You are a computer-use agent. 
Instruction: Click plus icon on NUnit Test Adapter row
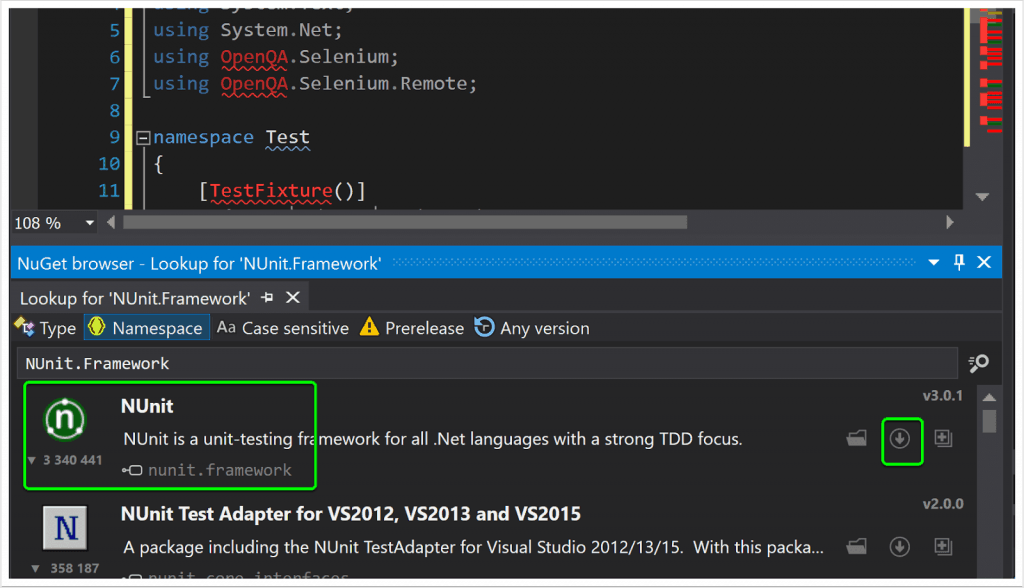pyautogui.click(x=943, y=546)
